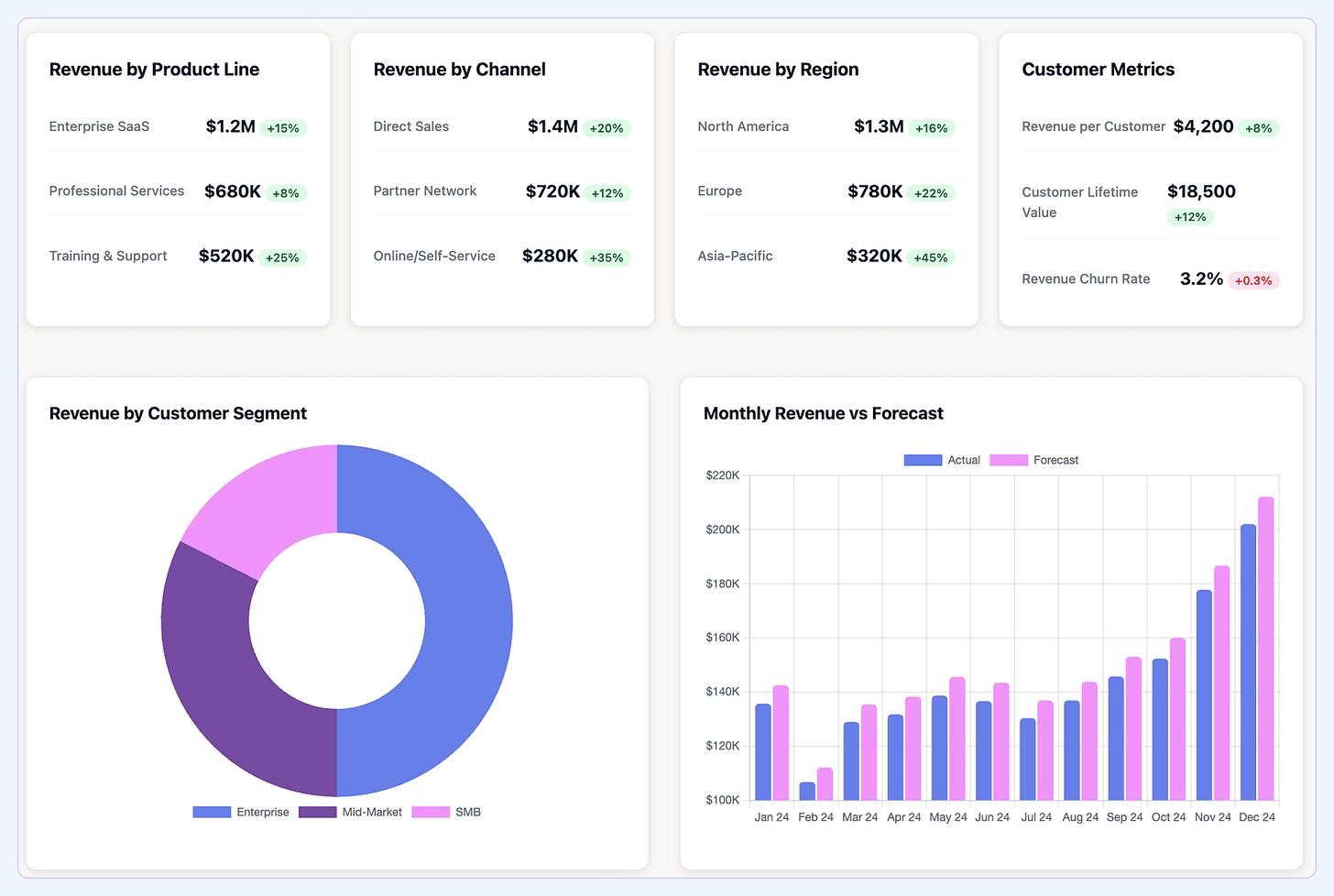1334x896 pixels.
Task: Click the +45% badge beside Asia-Pacific
Action: click(931, 257)
